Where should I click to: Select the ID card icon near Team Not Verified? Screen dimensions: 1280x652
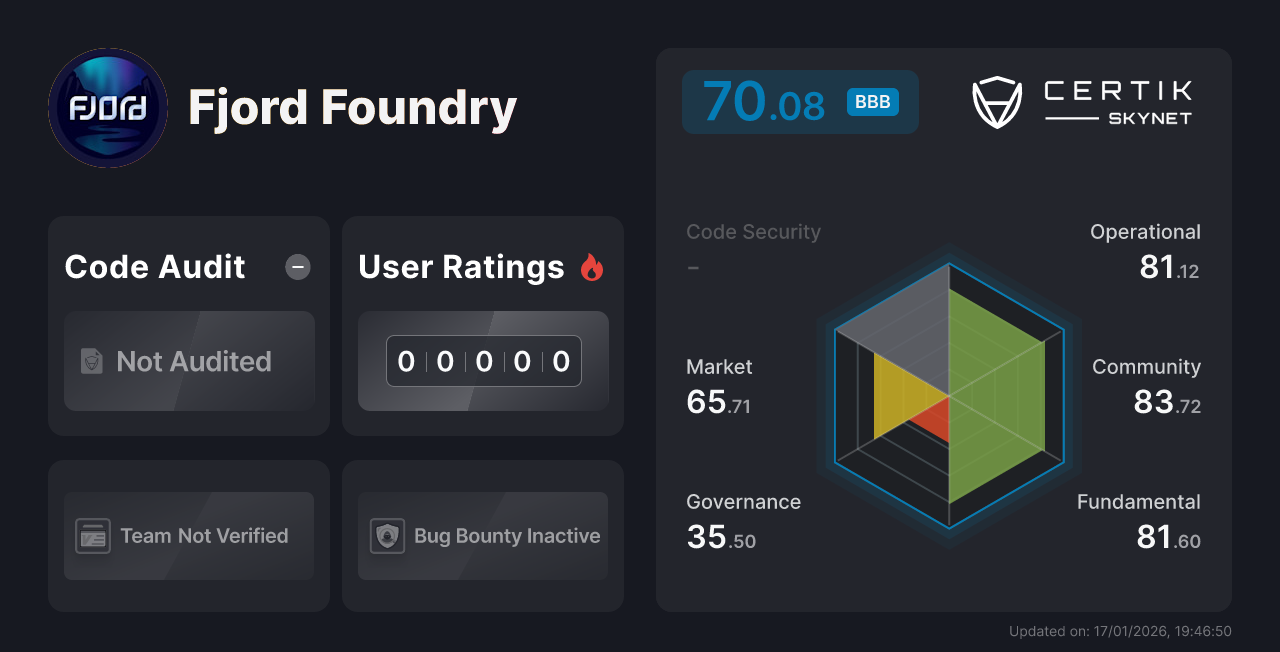95,536
